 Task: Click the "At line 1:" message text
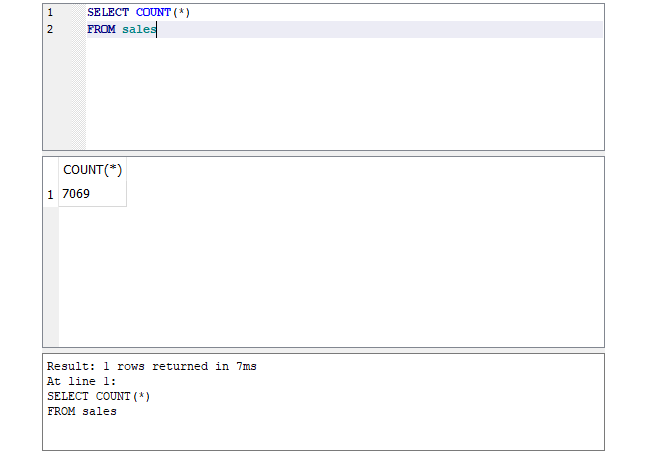[x=82, y=382]
